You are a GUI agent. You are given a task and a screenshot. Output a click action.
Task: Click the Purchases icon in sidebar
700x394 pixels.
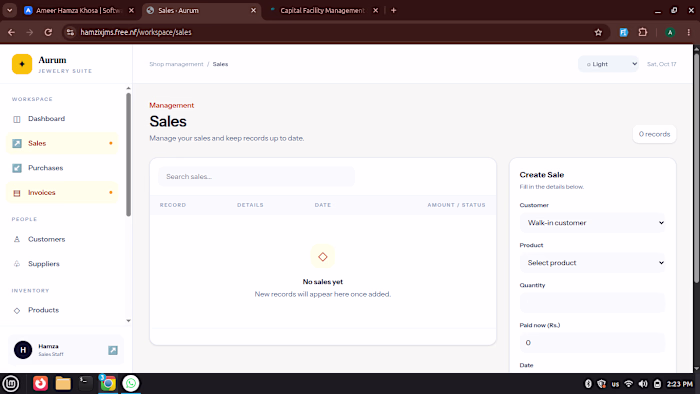pos(17,168)
